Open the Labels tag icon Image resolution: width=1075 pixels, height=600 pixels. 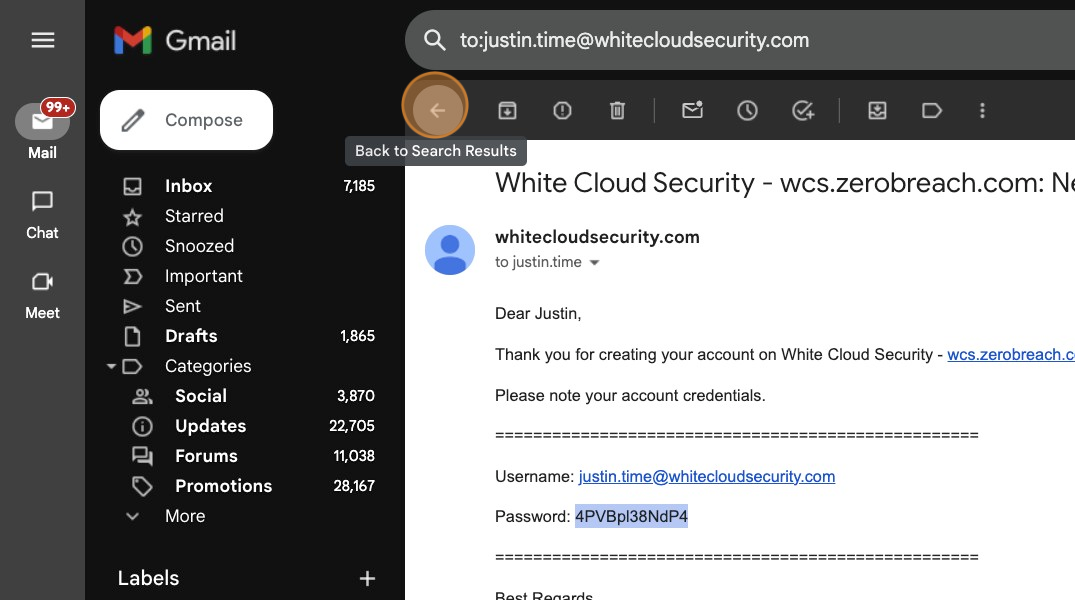coord(932,110)
